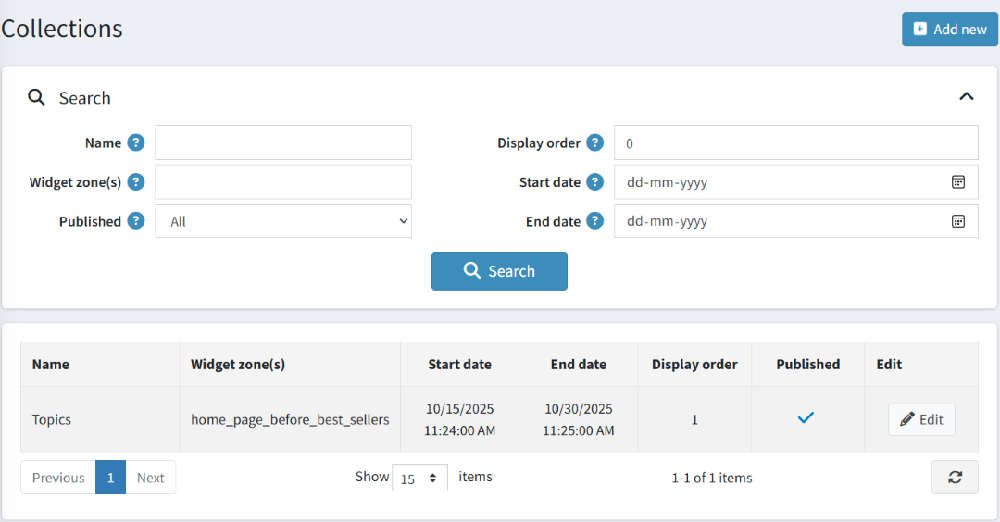Click the Display order help icon
This screenshot has height=522, width=1000.
[595, 143]
